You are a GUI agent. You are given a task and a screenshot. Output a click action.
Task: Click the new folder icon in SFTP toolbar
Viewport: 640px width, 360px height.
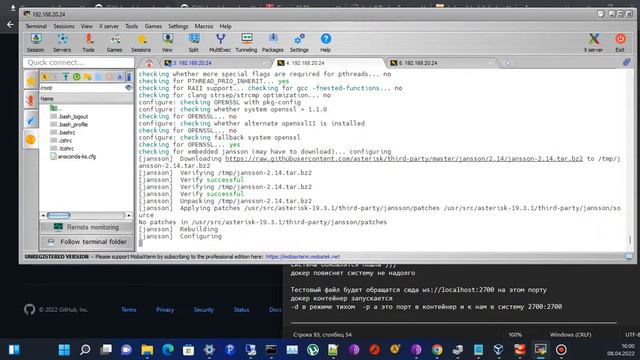point(87,77)
